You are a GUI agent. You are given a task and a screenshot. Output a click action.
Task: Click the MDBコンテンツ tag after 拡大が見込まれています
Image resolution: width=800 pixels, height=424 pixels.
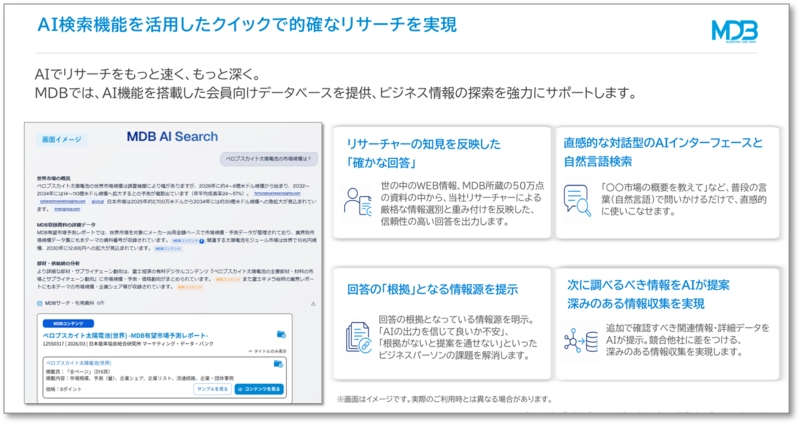pyautogui.click(x=168, y=248)
